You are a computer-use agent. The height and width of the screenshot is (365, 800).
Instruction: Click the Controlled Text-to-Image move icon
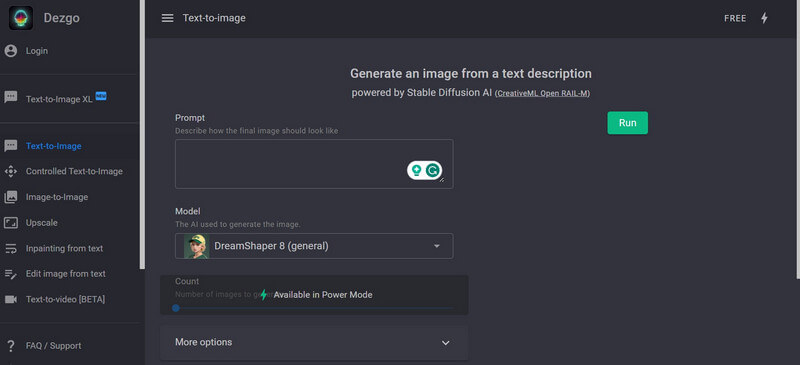click(11, 172)
